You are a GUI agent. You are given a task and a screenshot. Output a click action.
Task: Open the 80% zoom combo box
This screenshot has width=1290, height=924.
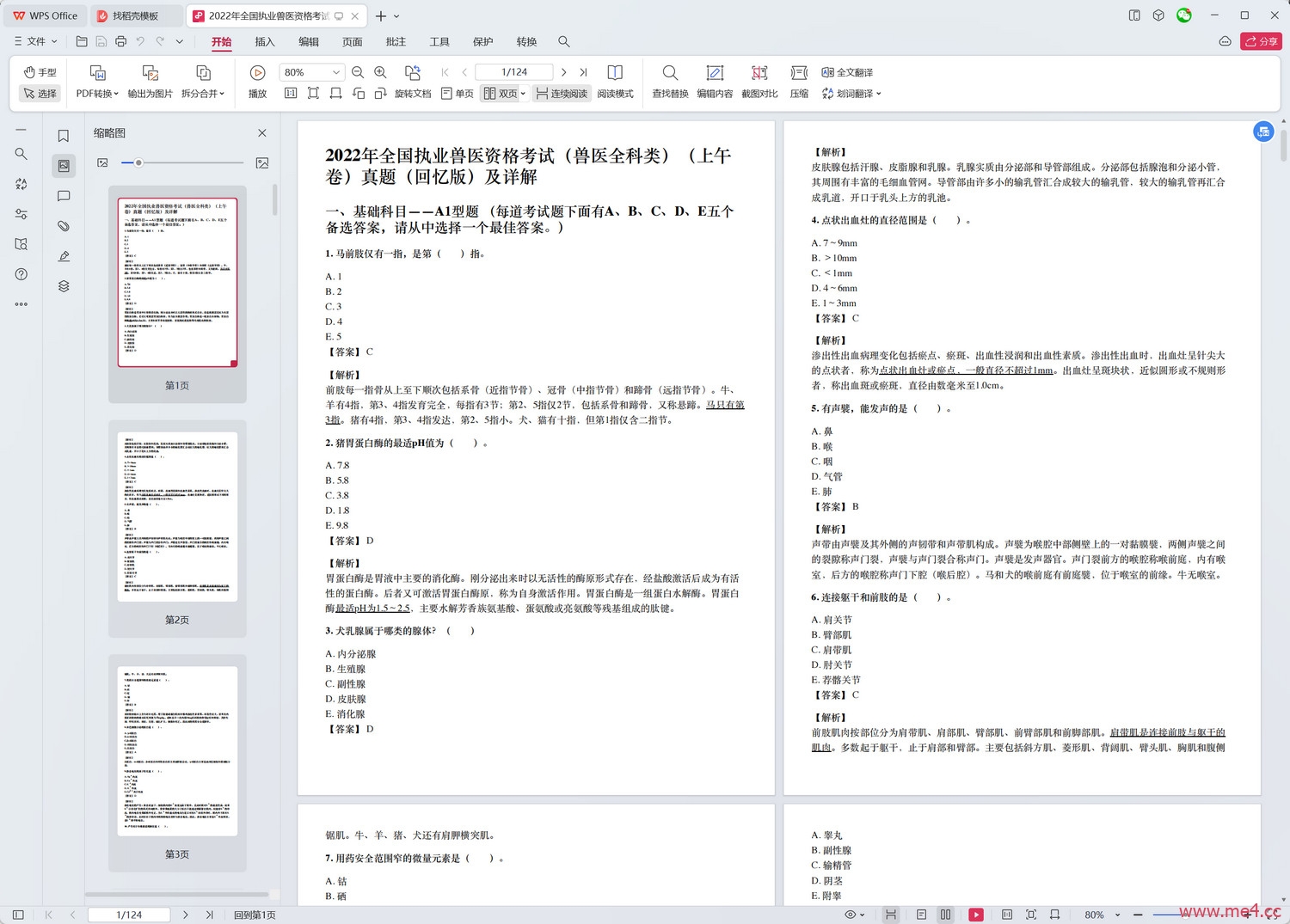(x=312, y=72)
